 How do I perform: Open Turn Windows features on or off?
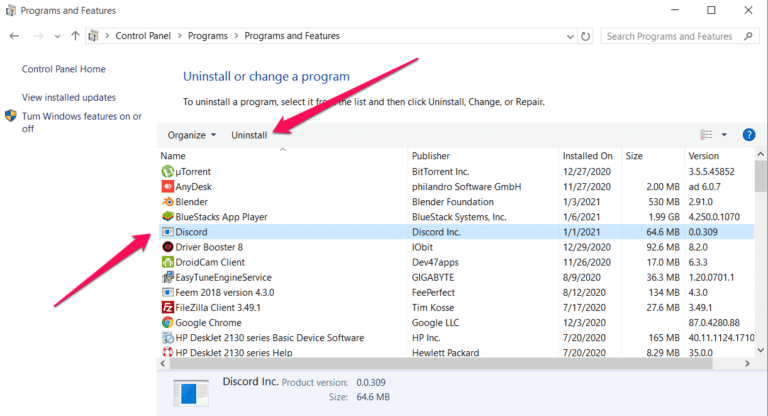point(81,122)
